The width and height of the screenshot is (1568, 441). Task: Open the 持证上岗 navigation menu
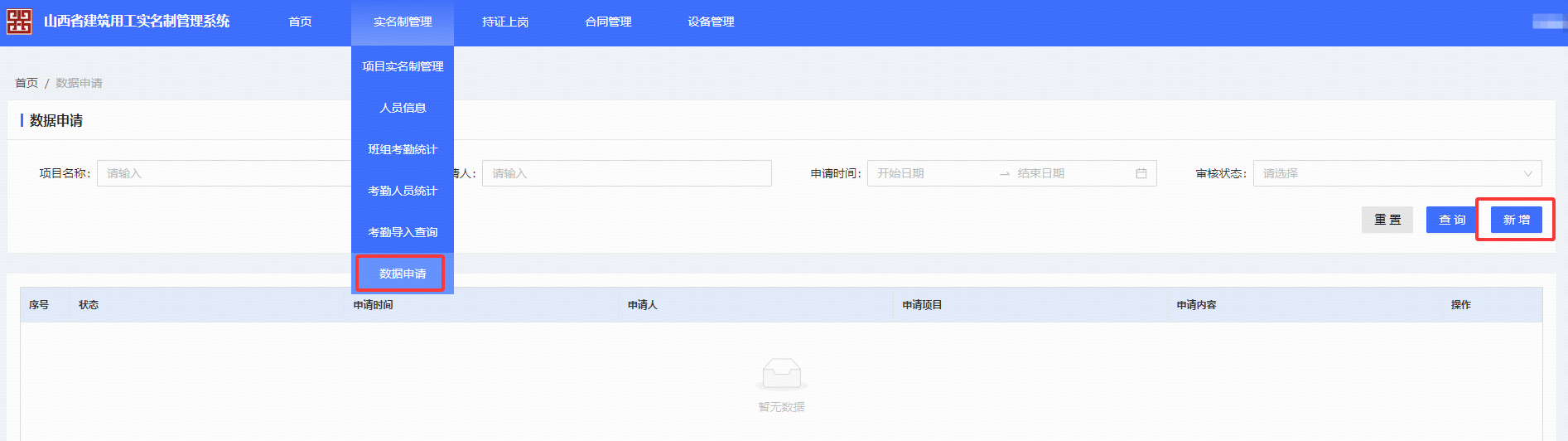(x=505, y=22)
